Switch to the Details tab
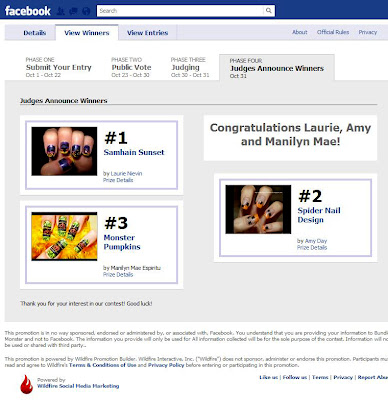This screenshot has width=388, height=400. (35, 33)
